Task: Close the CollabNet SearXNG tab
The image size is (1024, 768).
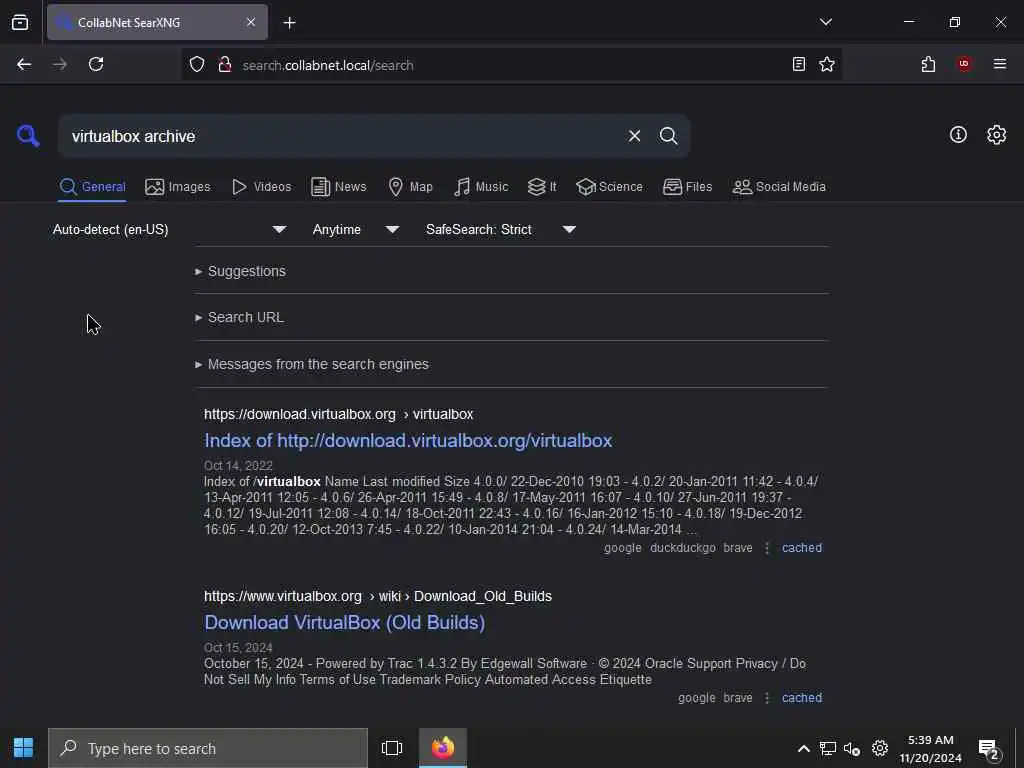Action: pos(251,22)
